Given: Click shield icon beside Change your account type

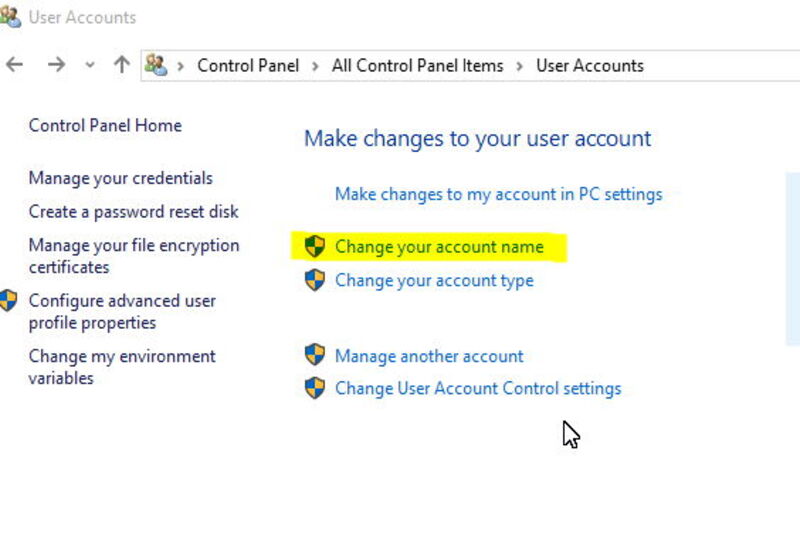Looking at the screenshot, I should [x=315, y=280].
